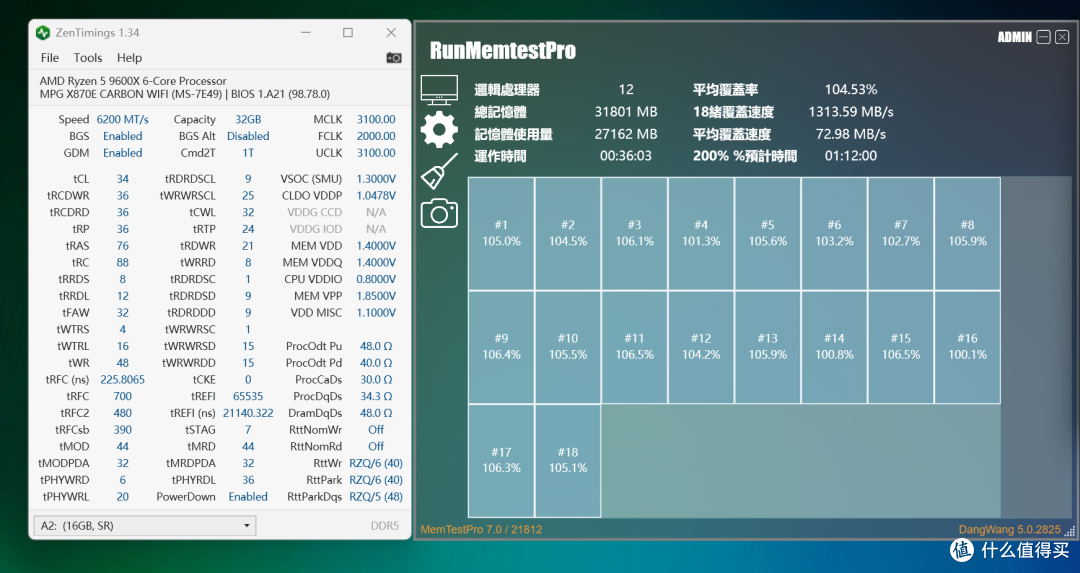The height and width of the screenshot is (573, 1080).
Task: Minimize the RunMemtestPro window
Action: coord(1043,37)
